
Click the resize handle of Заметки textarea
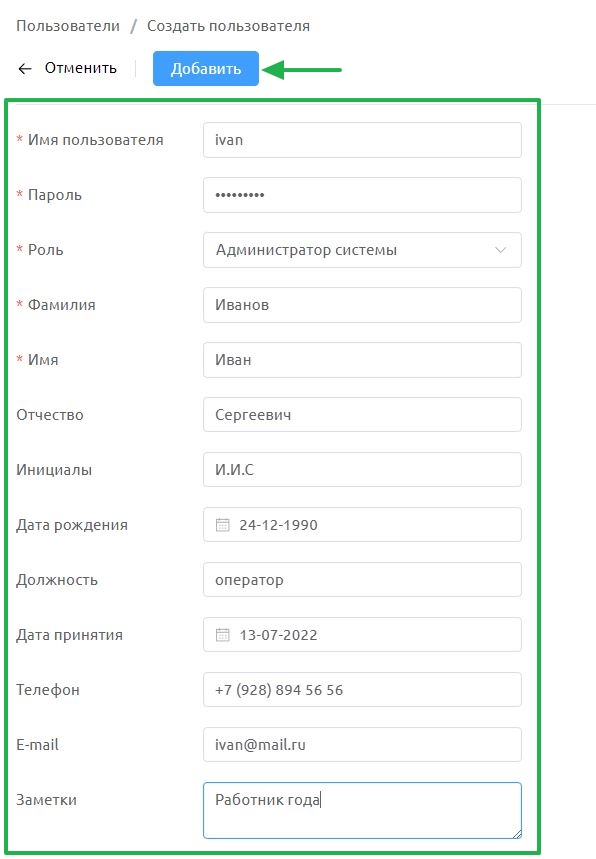tap(517, 833)
